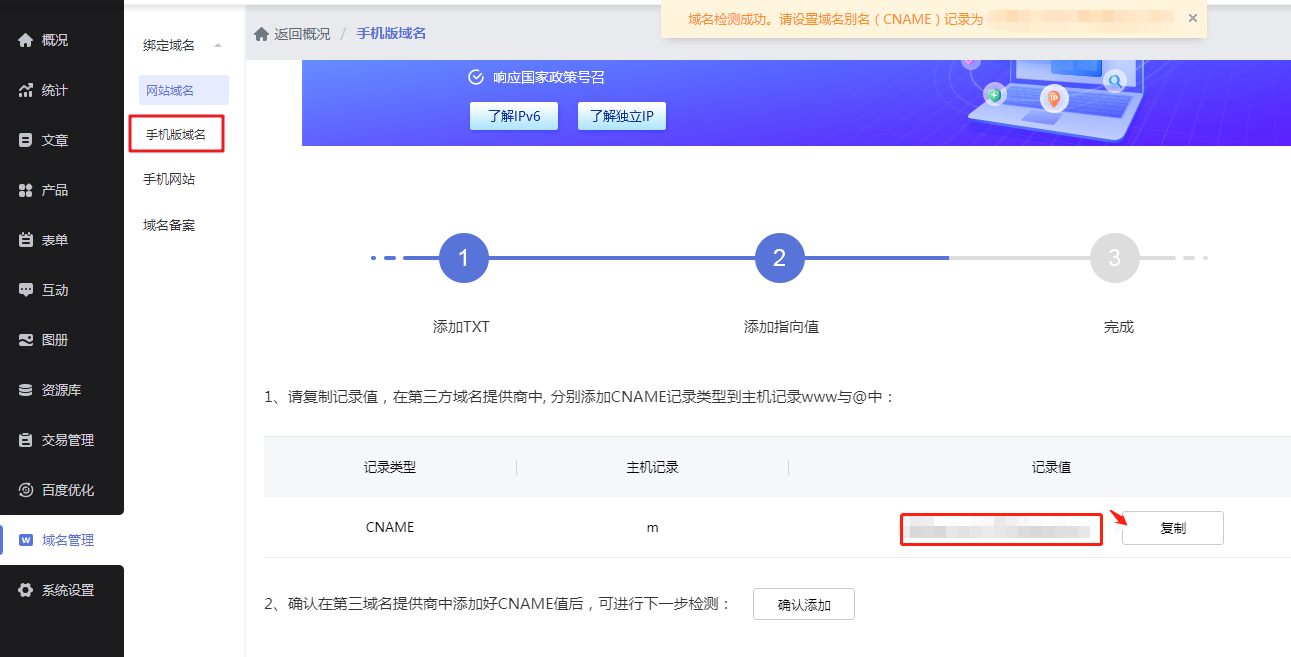This screenshot has width=1291, height=657.
Task: Click the clipboard icon beside 表单
Action: click(26, 240)
